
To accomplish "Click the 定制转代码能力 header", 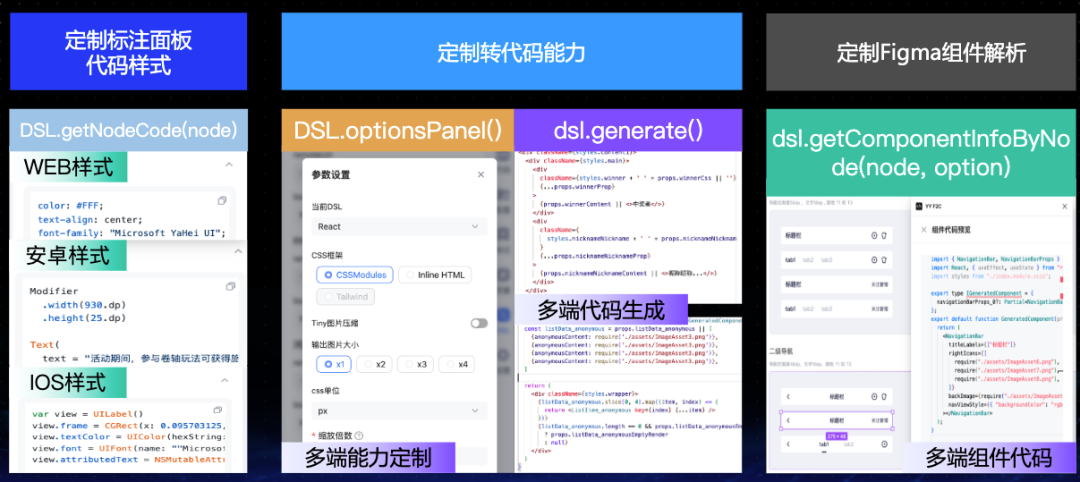I will tap(511, 52).
